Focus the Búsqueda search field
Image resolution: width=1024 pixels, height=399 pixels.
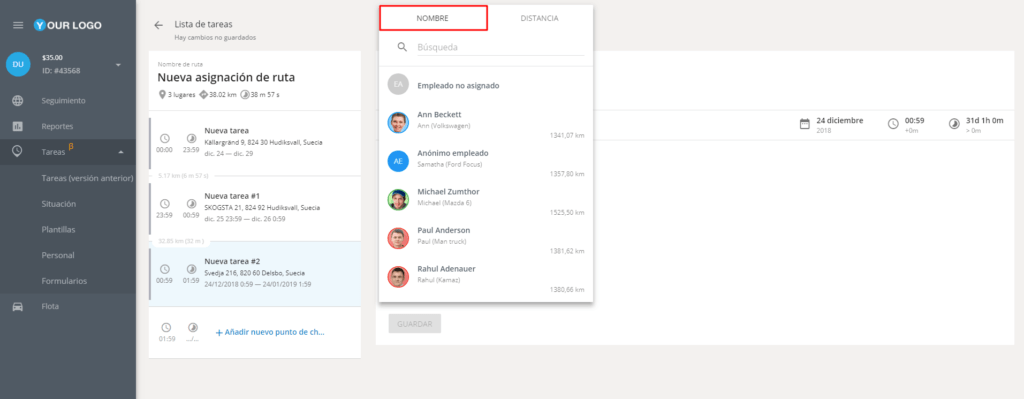(x=500, y=47)
